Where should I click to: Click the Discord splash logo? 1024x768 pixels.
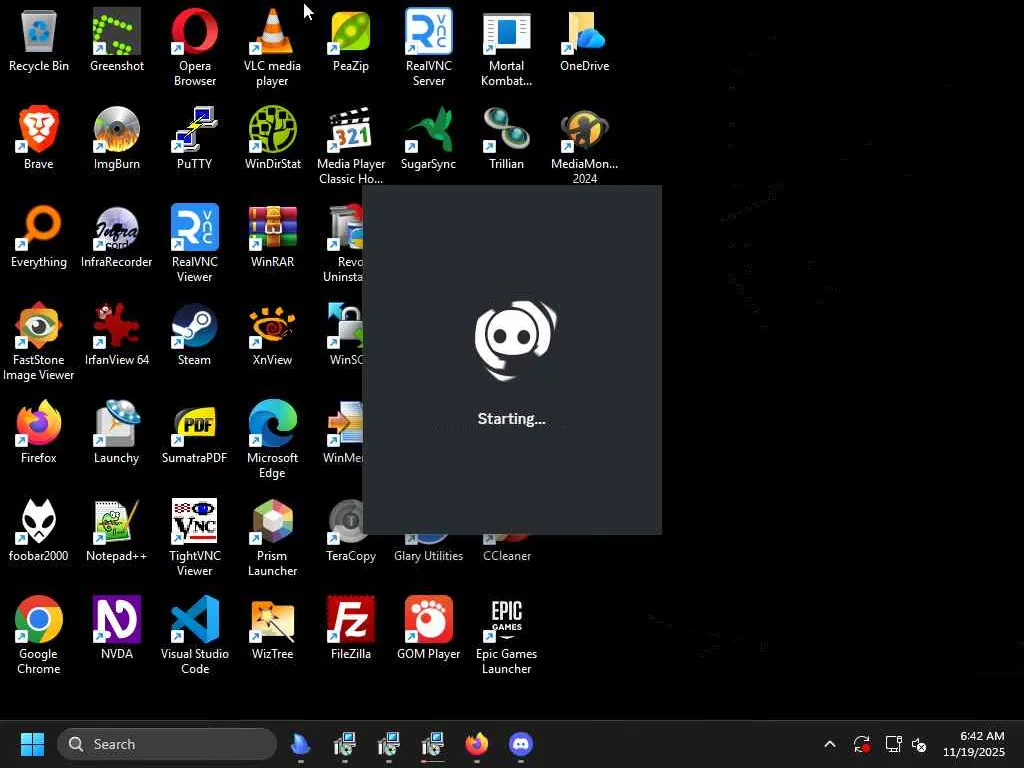tap(515, 340)
